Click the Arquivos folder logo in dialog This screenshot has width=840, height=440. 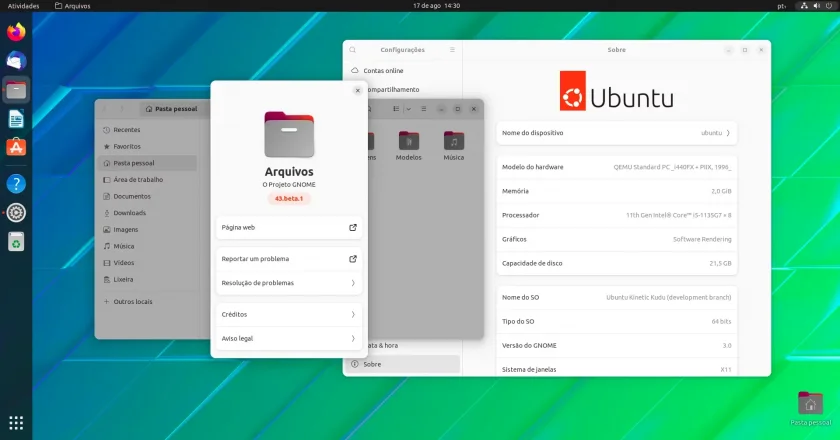click(289, 134)
